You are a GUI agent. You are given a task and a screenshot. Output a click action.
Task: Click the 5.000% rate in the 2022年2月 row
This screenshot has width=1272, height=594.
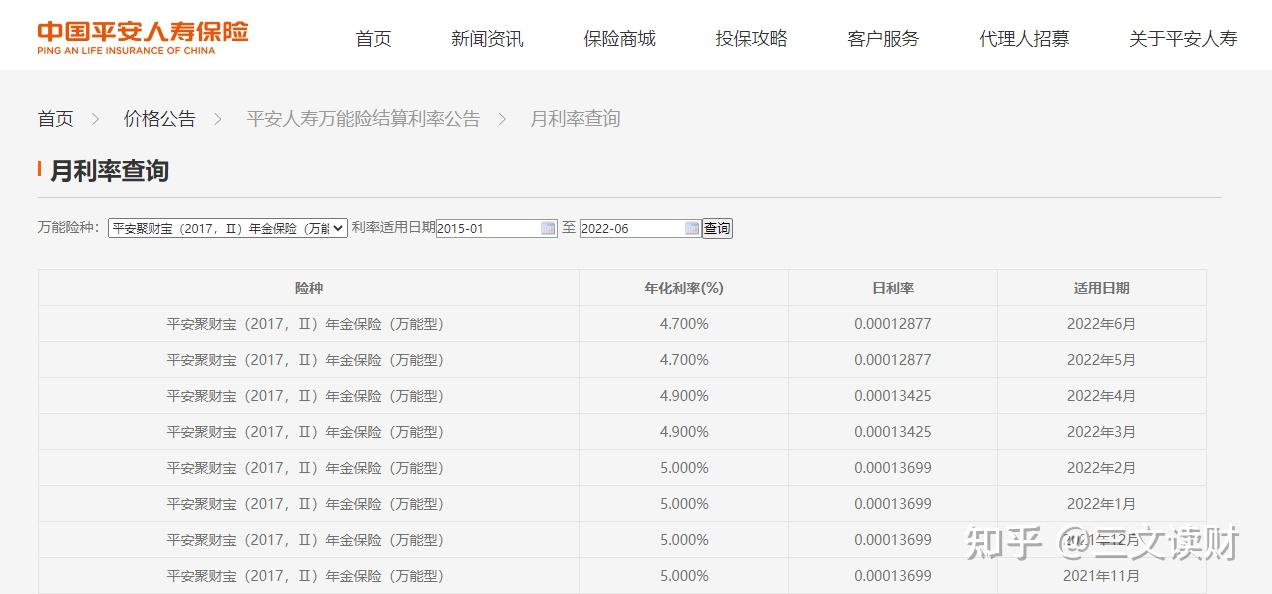(x=684, y=468)
